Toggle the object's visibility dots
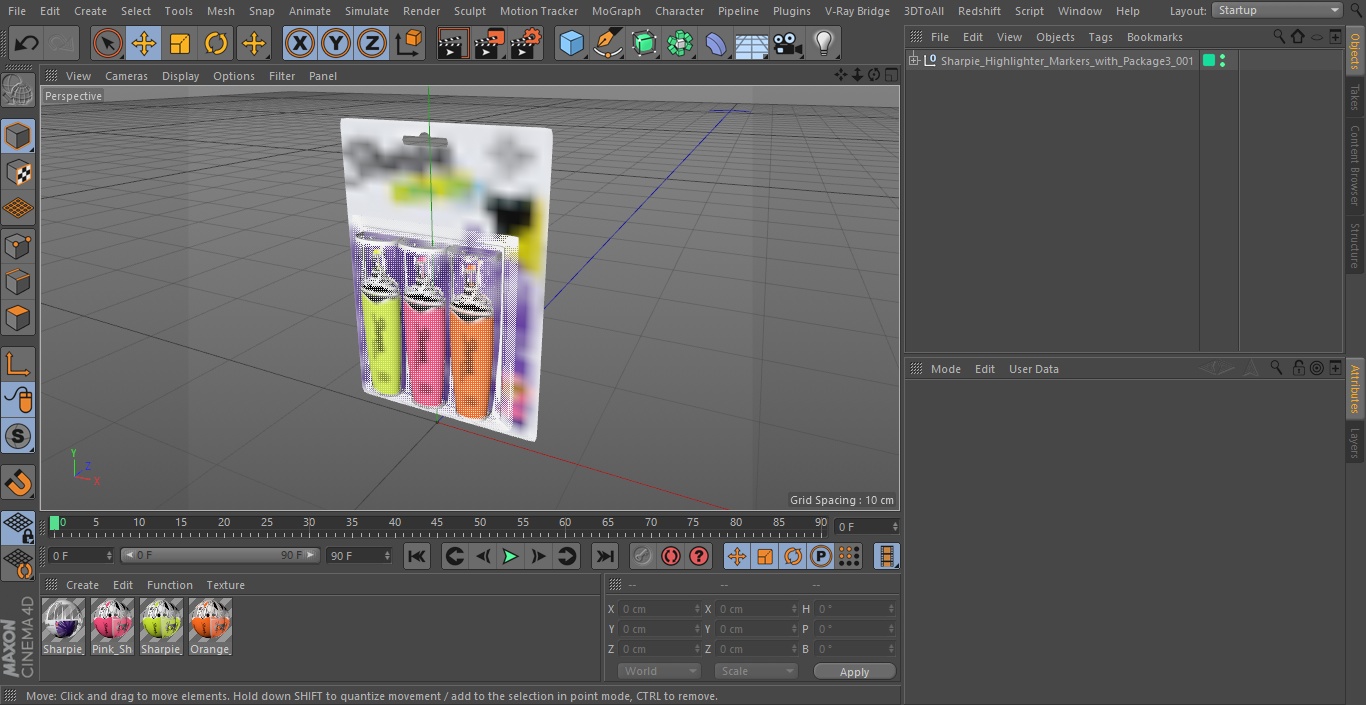1366x705 pixels. (1222, 61)
